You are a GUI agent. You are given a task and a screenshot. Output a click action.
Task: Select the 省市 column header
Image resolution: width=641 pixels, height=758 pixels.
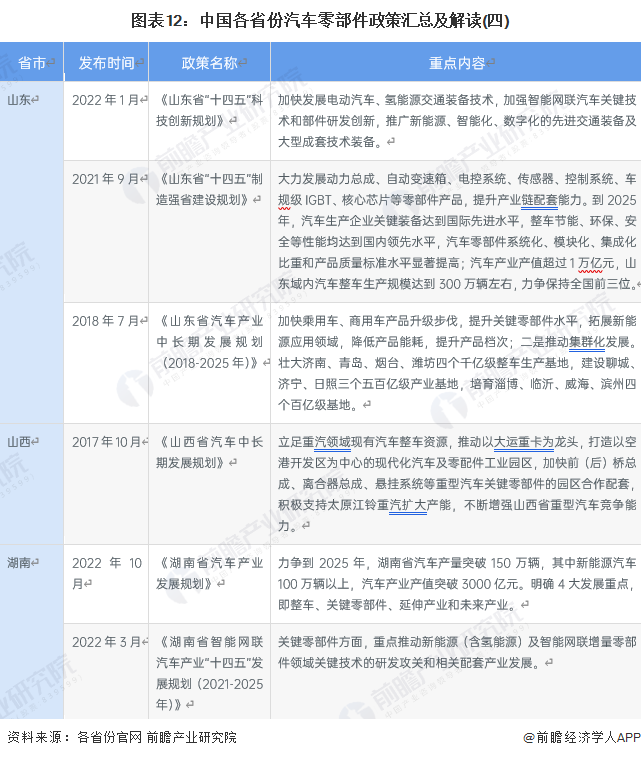32,63
